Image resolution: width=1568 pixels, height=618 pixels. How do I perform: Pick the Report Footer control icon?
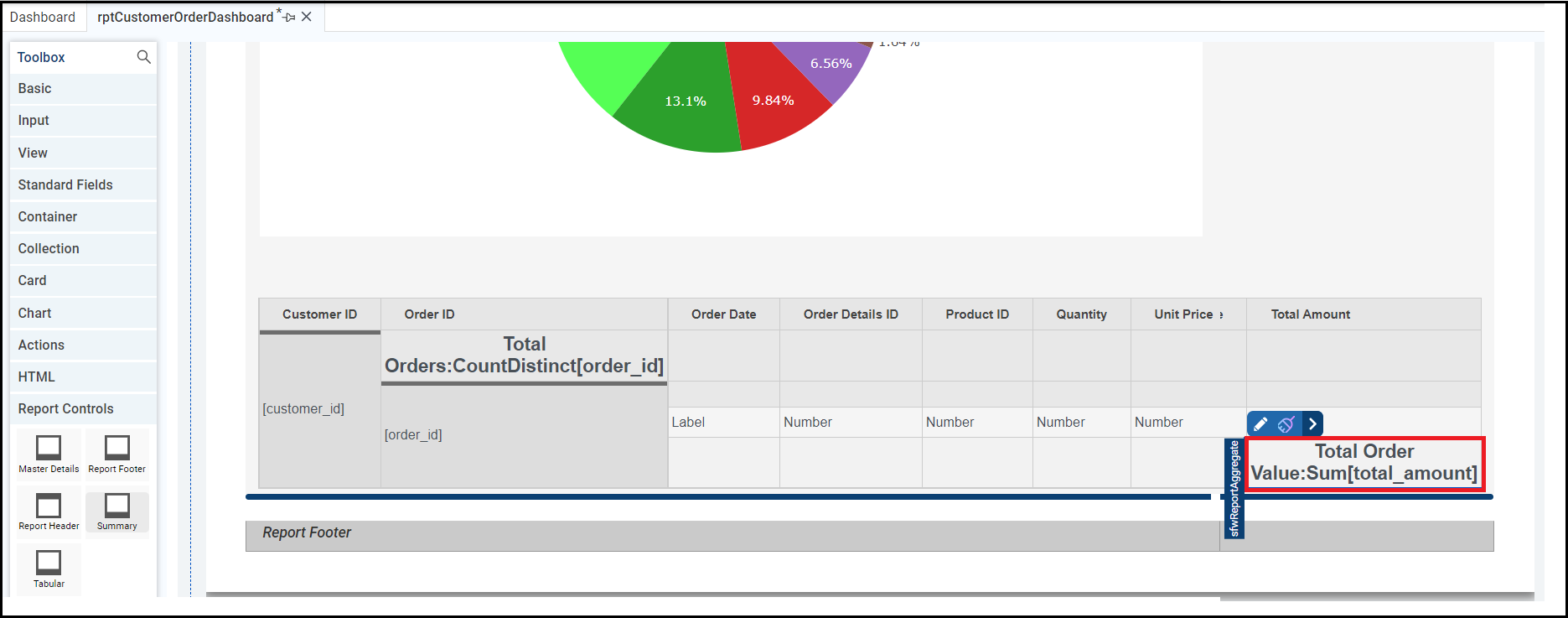[x=117, y=447]
